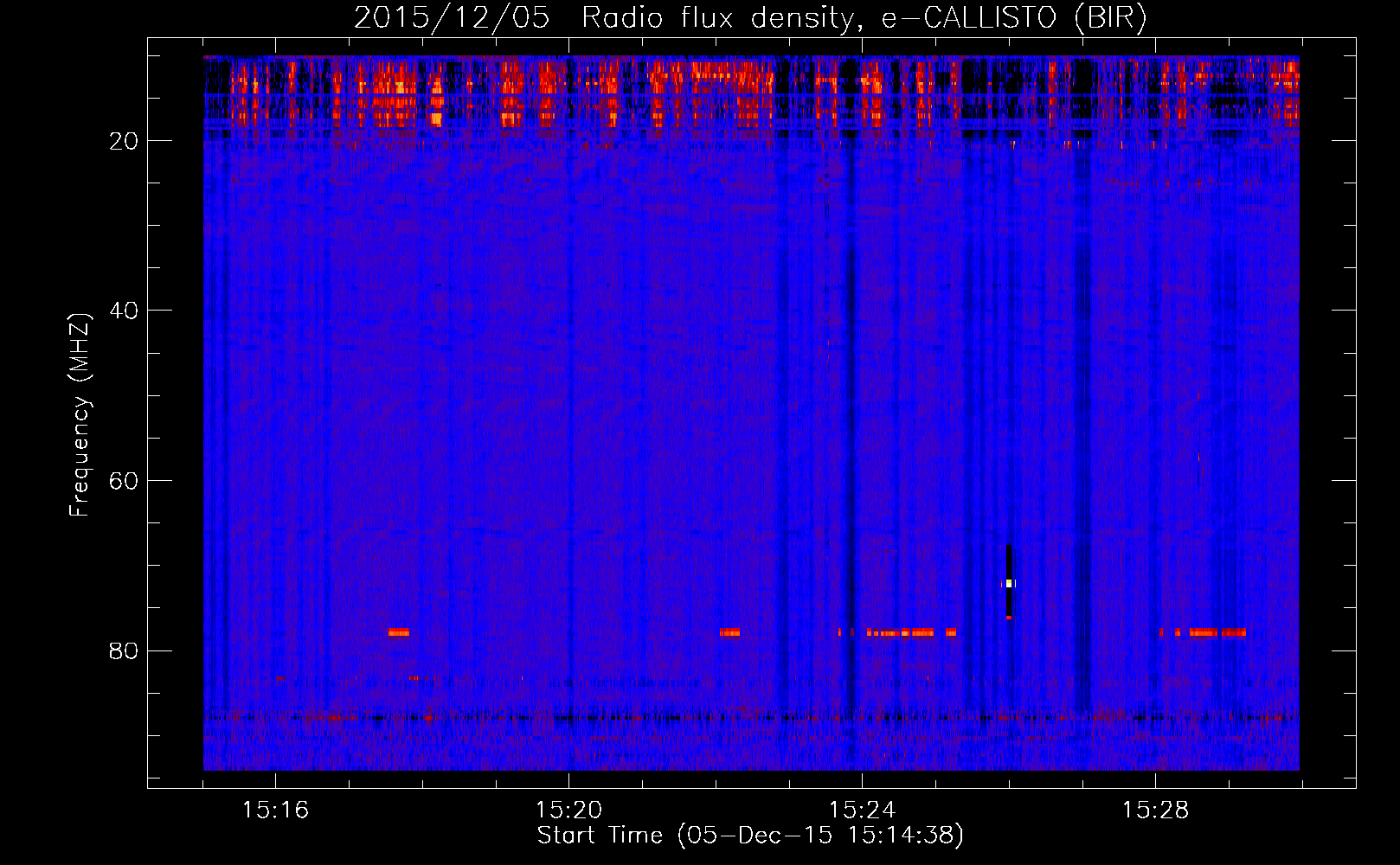Click the 80 frequency tick label
This screenshot has height=865, width=1400.
point(124,650)
